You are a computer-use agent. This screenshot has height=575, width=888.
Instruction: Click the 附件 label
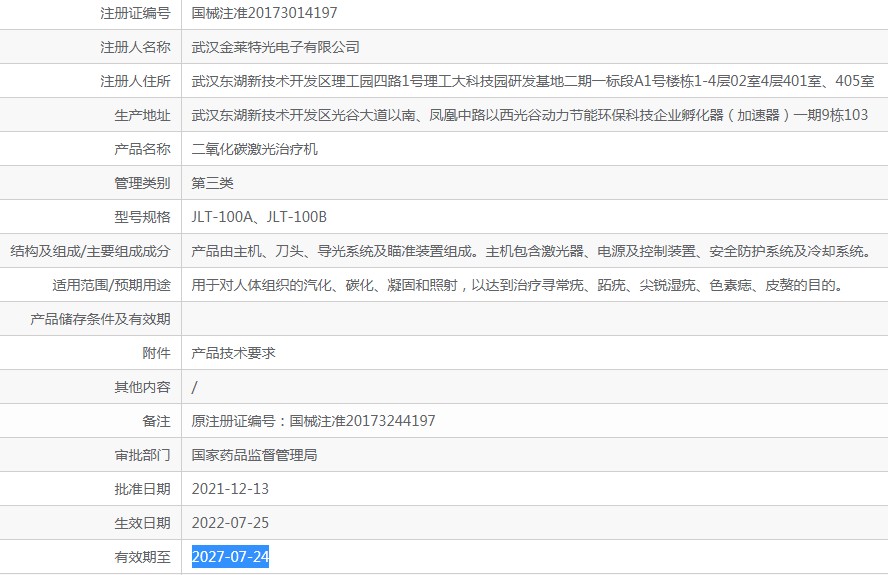[156, 353]
